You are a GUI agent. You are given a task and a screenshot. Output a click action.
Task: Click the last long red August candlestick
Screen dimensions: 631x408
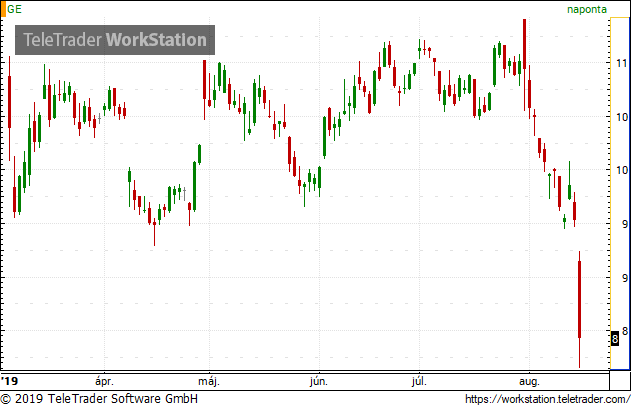579,309
